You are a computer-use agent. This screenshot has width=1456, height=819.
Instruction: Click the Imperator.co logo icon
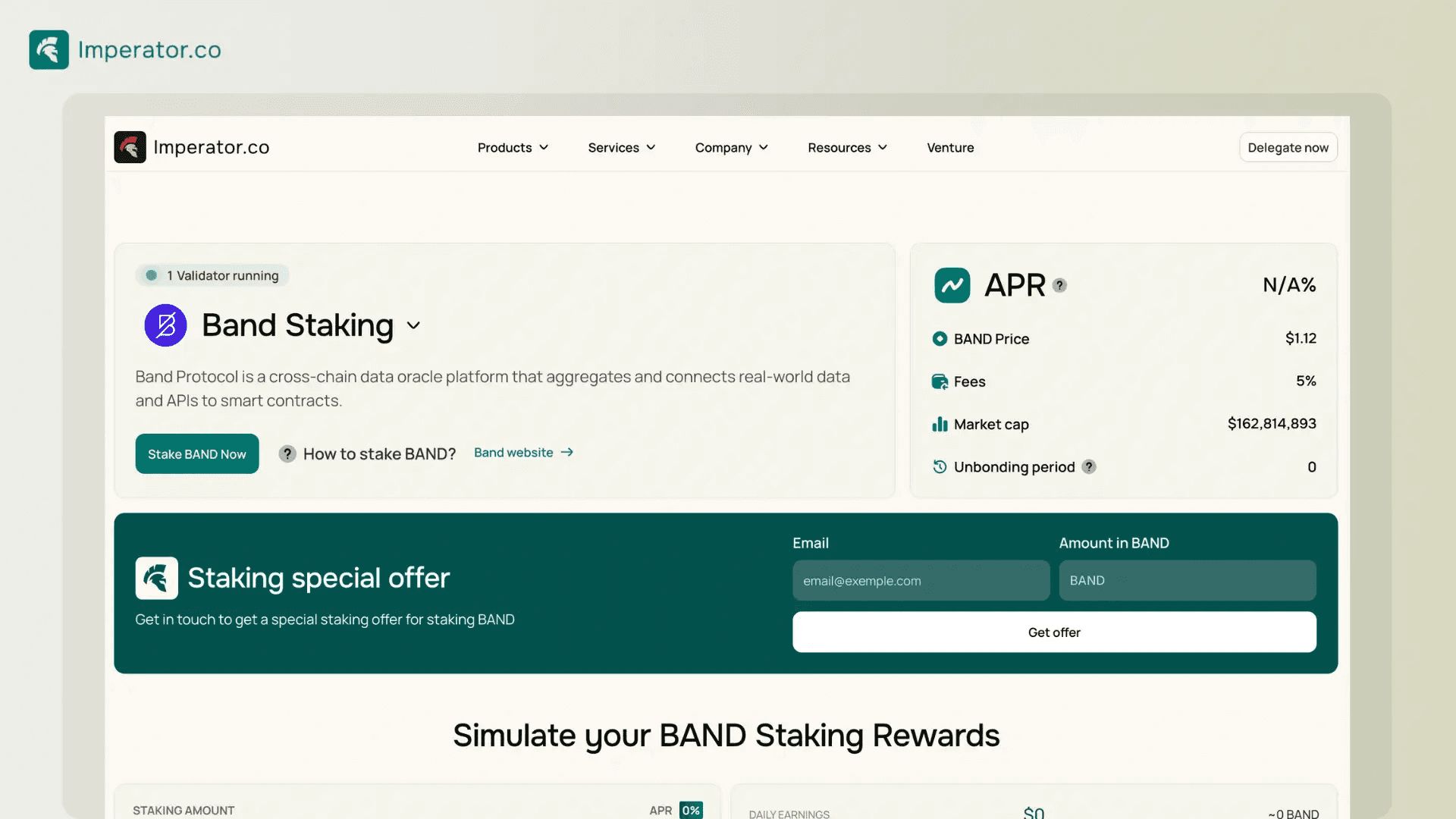(x=49, y=49)
